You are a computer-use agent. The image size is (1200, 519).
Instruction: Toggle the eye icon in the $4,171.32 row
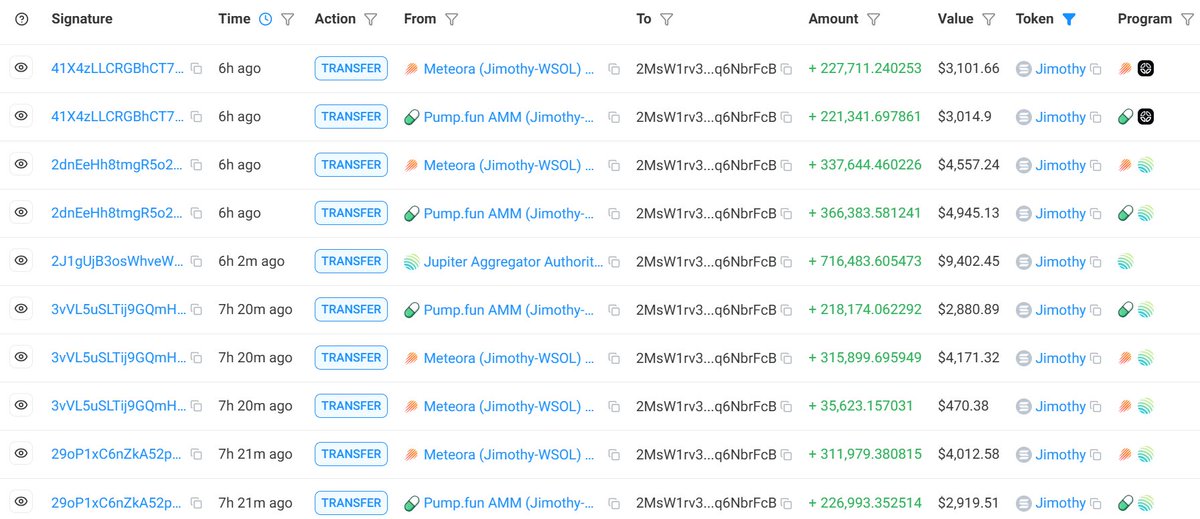[x=21, y=357]
